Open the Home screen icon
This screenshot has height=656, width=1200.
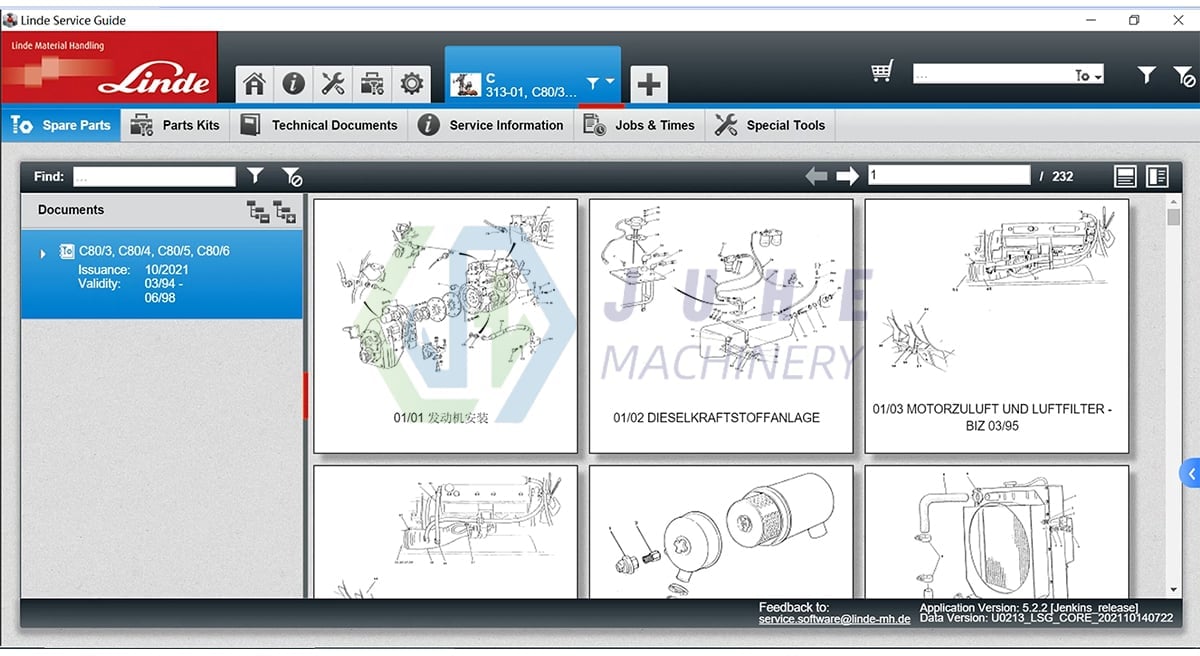(253, 84)
